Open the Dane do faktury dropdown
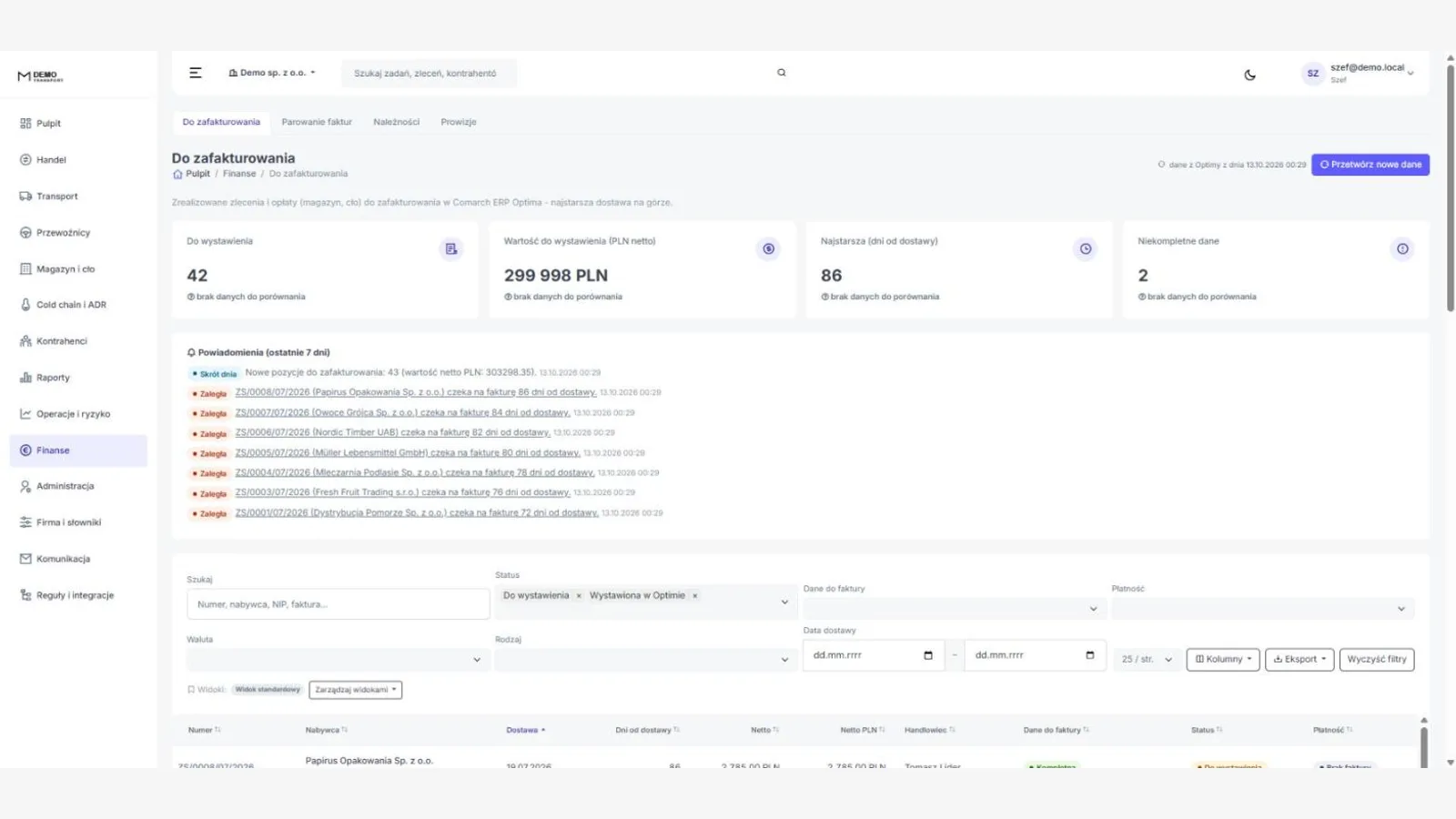This screenshot has height=819, width=1456. coord(954,609)
